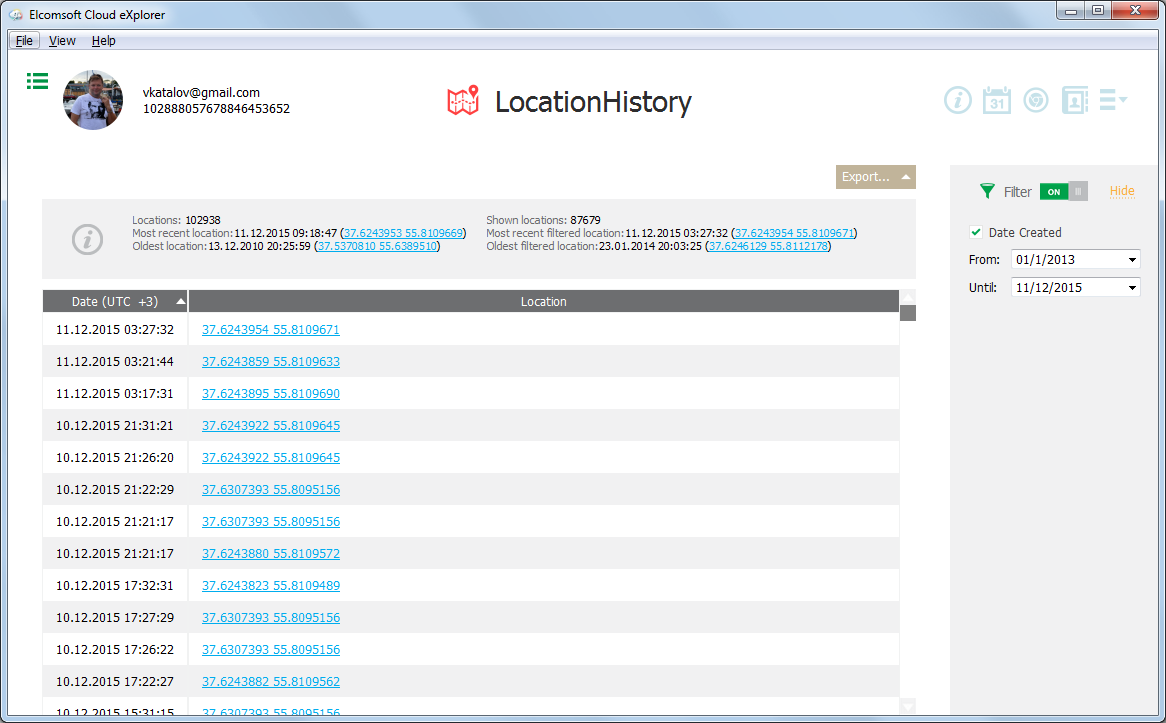The height and width of the screenshot is (723, 1166).
Task: Click the info icon beside location statistics
Action: pos(87,239)
